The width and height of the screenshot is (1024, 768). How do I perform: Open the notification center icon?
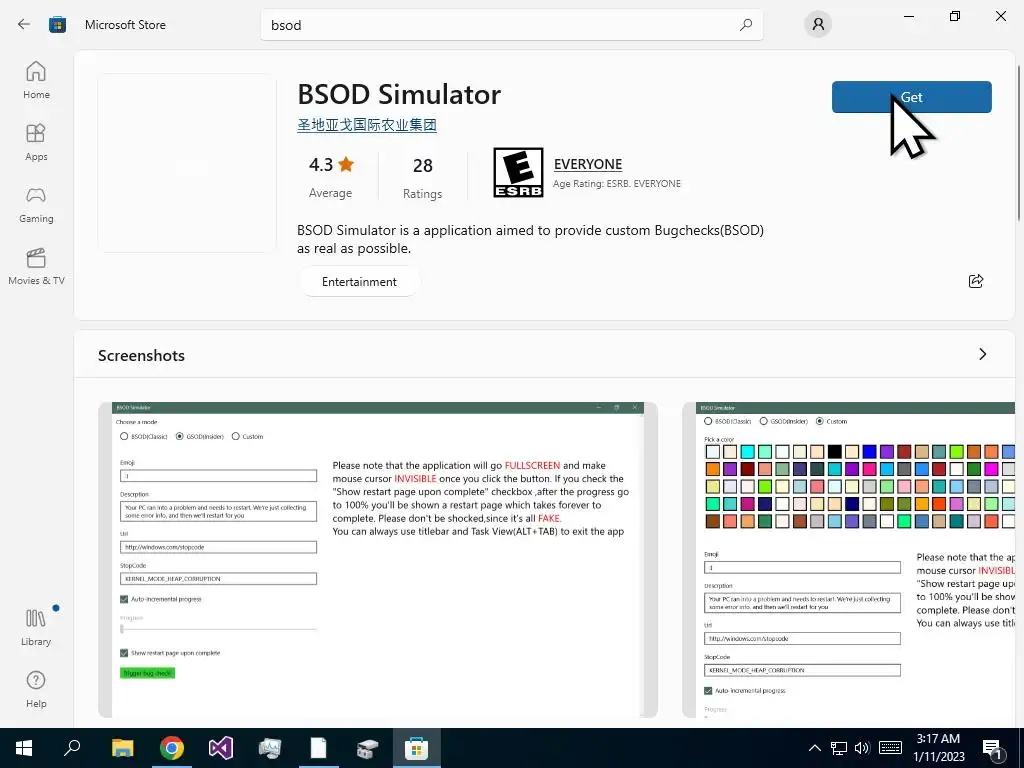tap(993, 749)
